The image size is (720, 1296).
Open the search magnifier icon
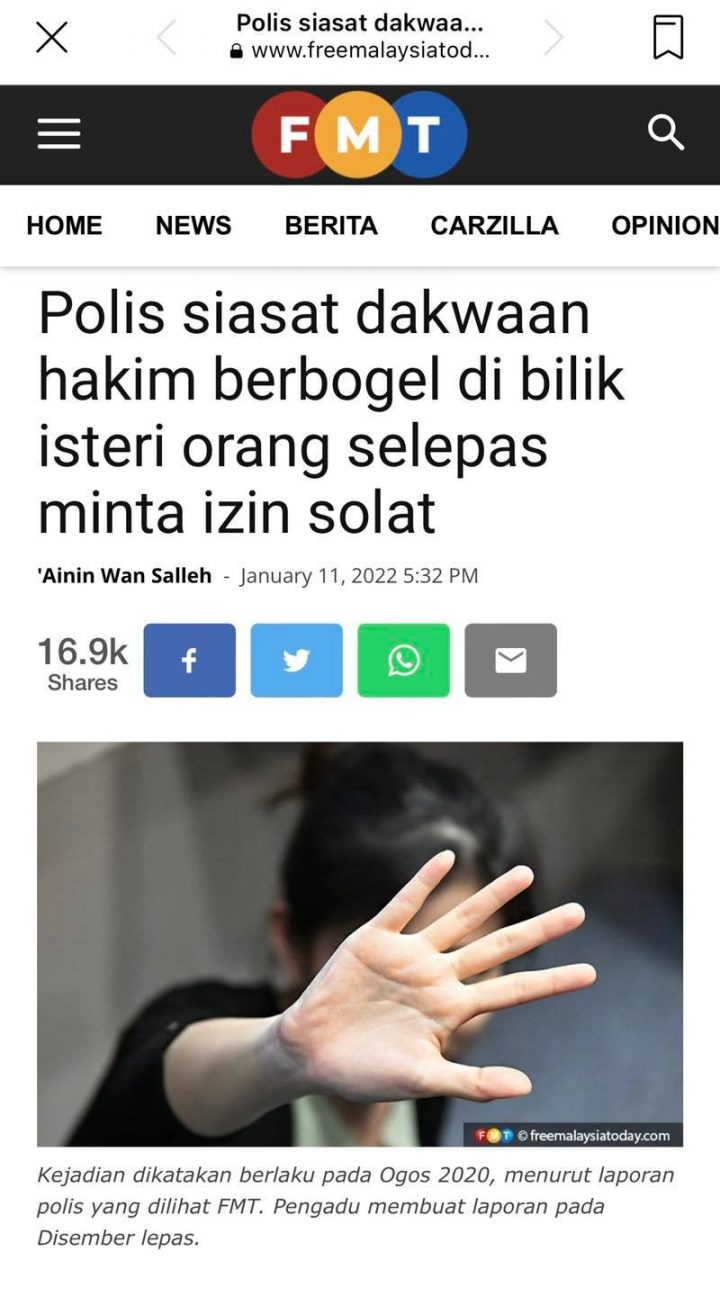665,132
